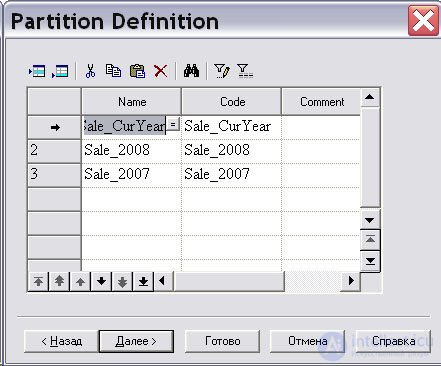The image size is (441, 366).
Task: Click the Sale_2007 Name cell
Action: (131, 175)
